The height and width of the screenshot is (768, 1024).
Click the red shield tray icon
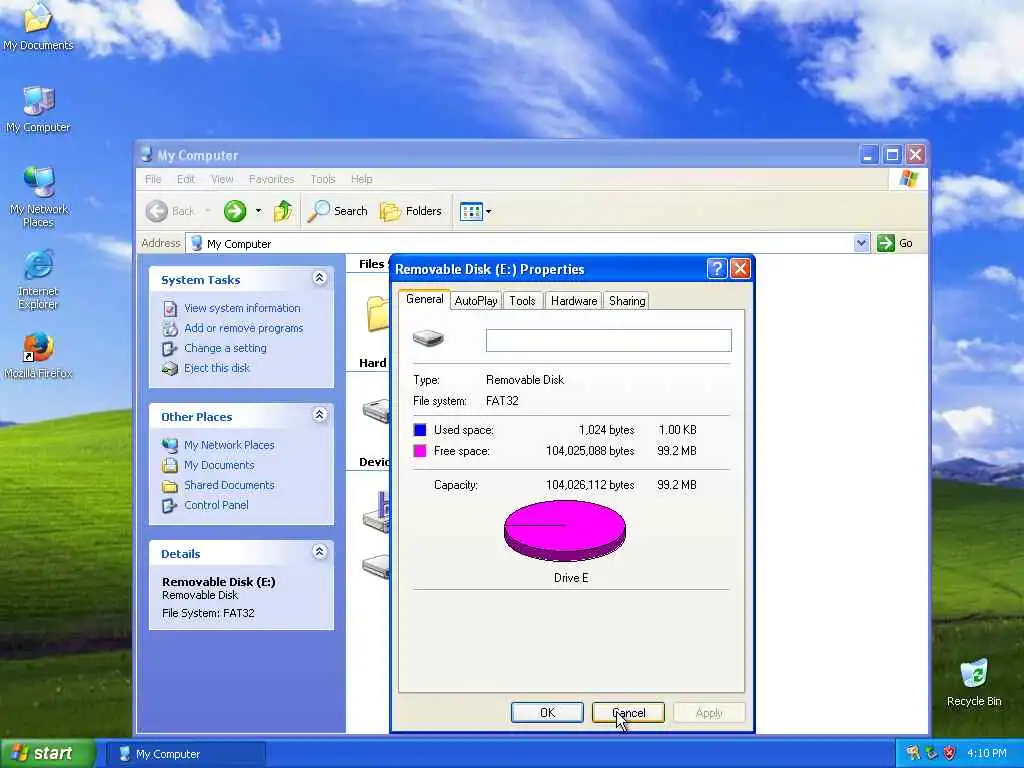(x=950, y=753)
